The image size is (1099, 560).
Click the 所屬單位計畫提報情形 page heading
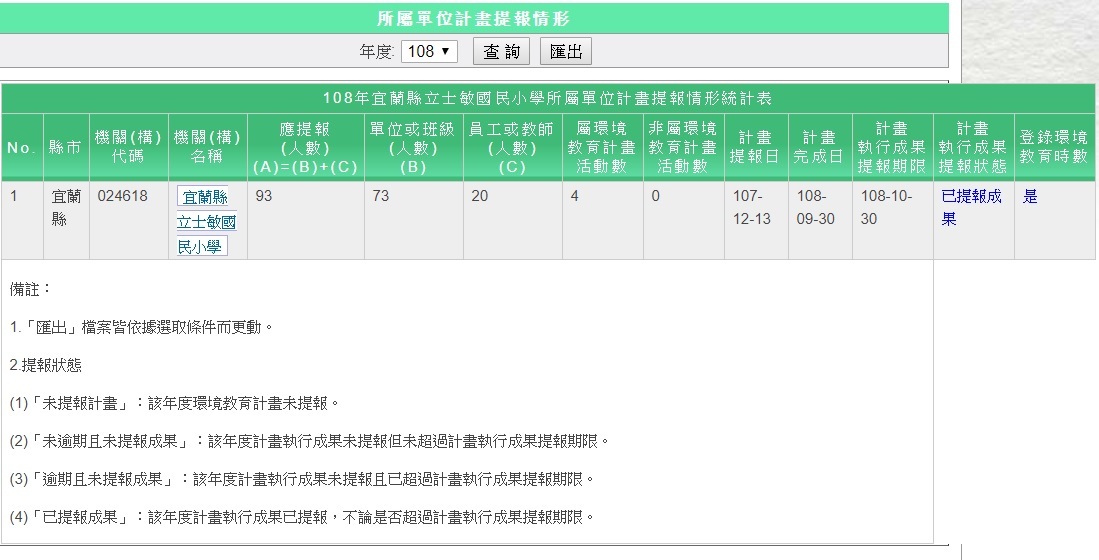pos(474,19)
